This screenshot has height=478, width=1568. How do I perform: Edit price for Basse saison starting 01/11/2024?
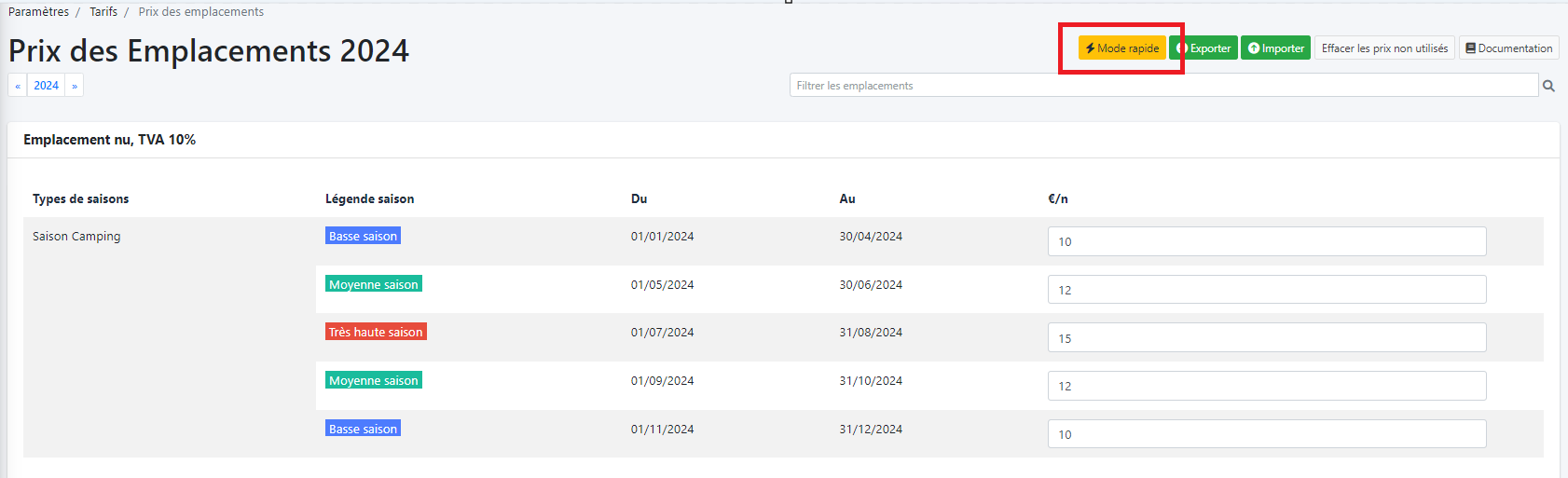click(1266, 434)
